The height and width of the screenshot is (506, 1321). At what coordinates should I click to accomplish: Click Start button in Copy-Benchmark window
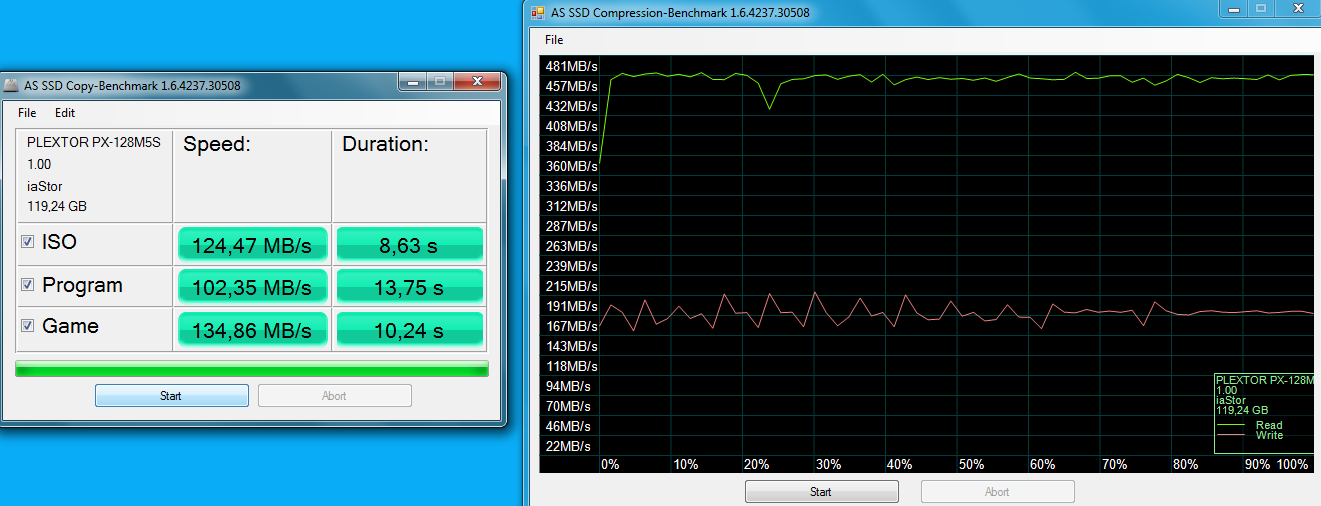pos(171,396)
